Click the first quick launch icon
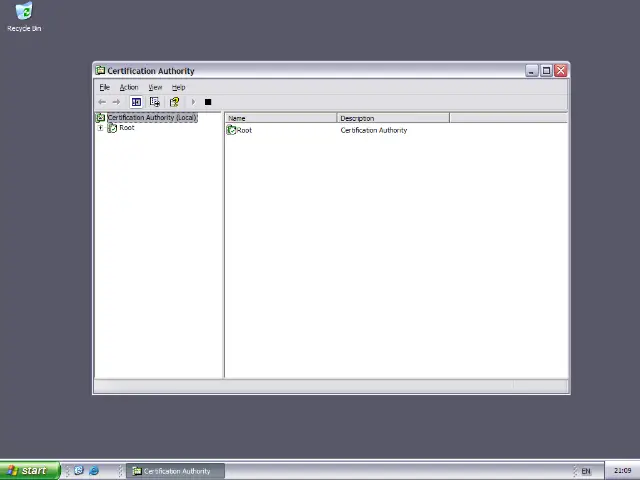This screenshot has width=640, height=480. pyautogui.click(x=79, y=471)
